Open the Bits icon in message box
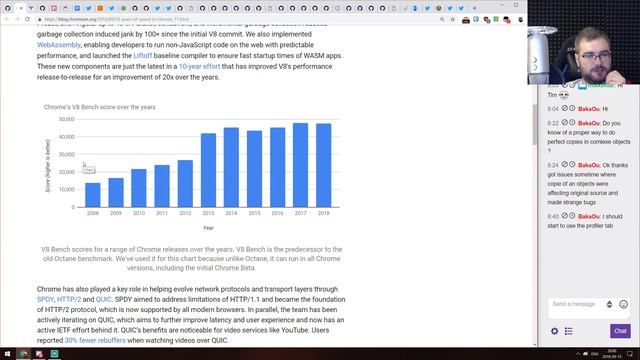The image size is (640, 360). pos(609,304)
